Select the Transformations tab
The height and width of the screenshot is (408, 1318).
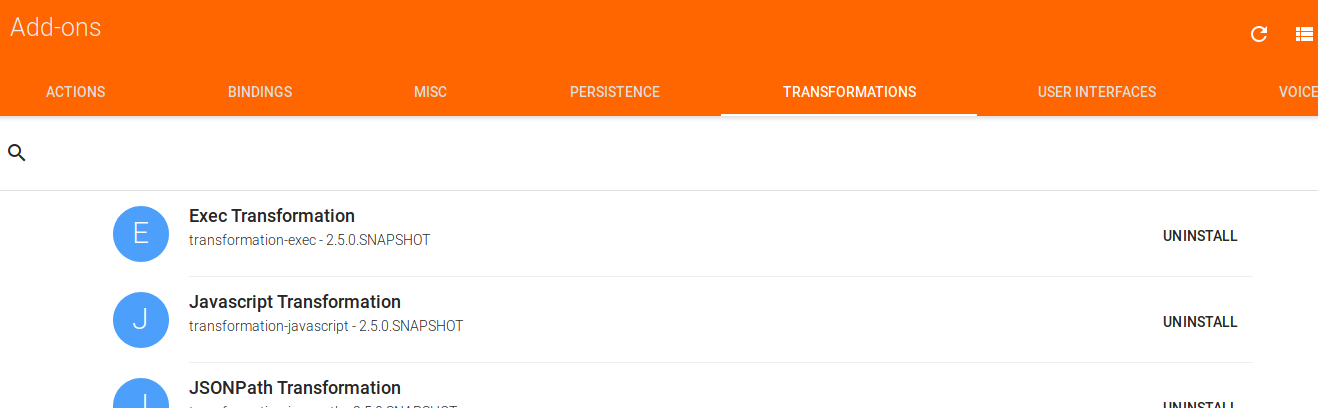849,92
